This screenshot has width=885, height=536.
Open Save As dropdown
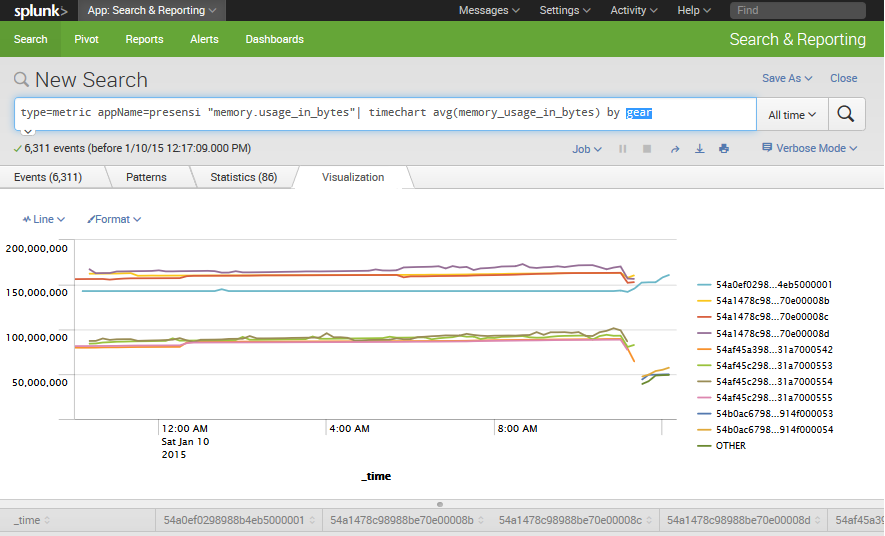pos(787,78)
